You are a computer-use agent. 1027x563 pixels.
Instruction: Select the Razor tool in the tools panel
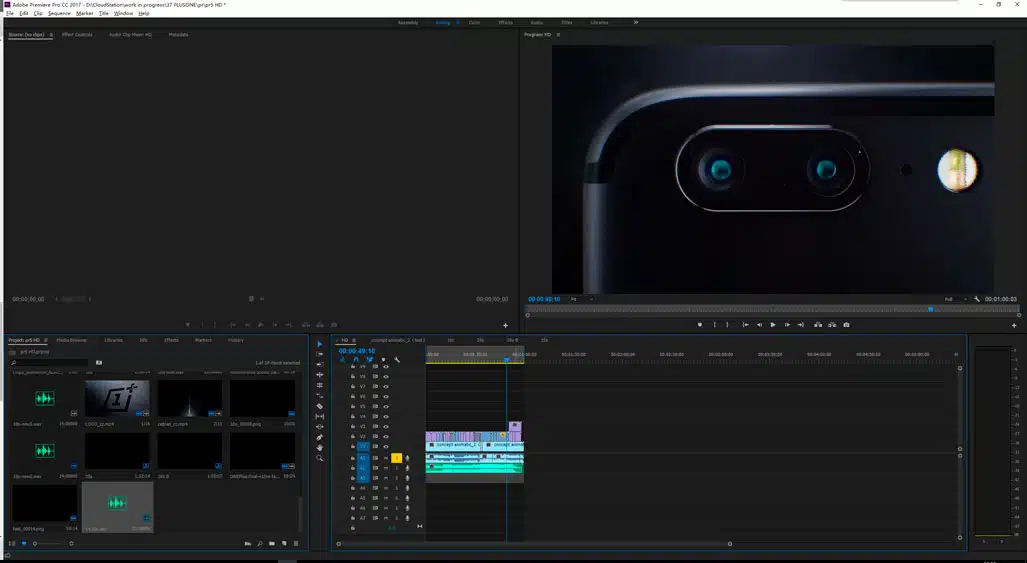[319, 406]
